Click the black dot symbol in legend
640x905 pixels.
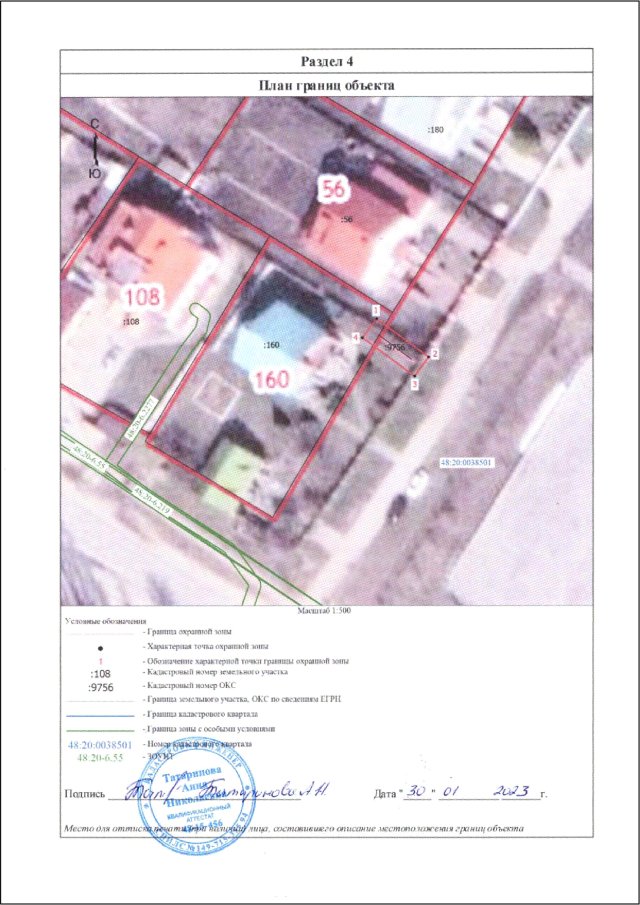(101, 648)
